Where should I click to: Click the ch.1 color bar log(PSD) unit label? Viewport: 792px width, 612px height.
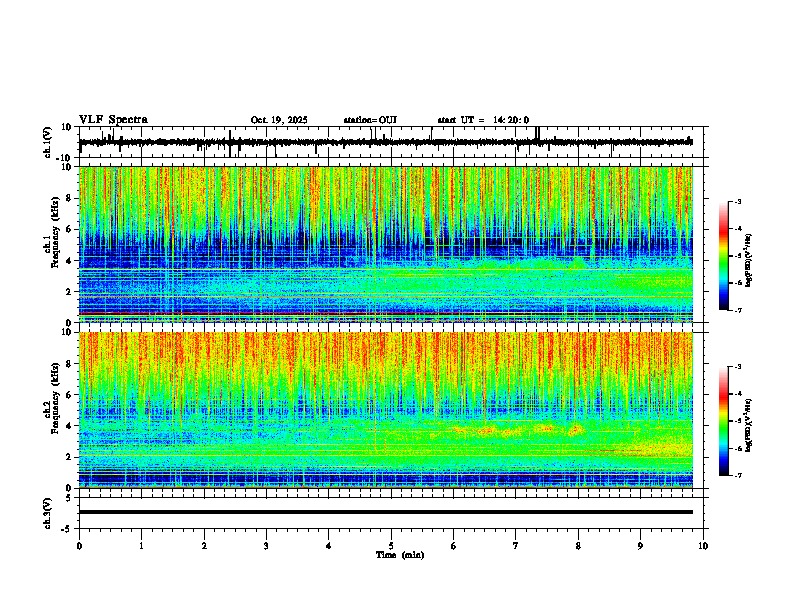pyautogui.click(x=749, y=260)
